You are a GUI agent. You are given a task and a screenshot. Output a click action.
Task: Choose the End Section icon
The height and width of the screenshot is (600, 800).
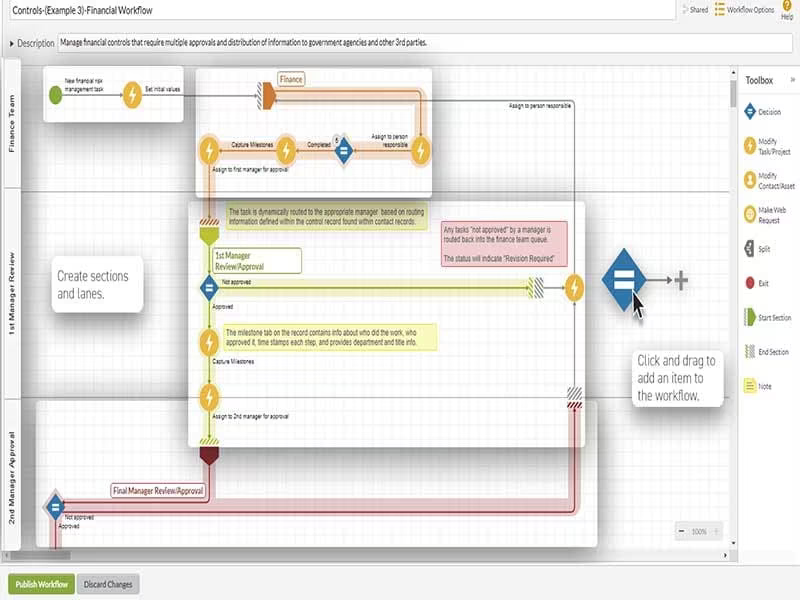[x=749, y=352]
